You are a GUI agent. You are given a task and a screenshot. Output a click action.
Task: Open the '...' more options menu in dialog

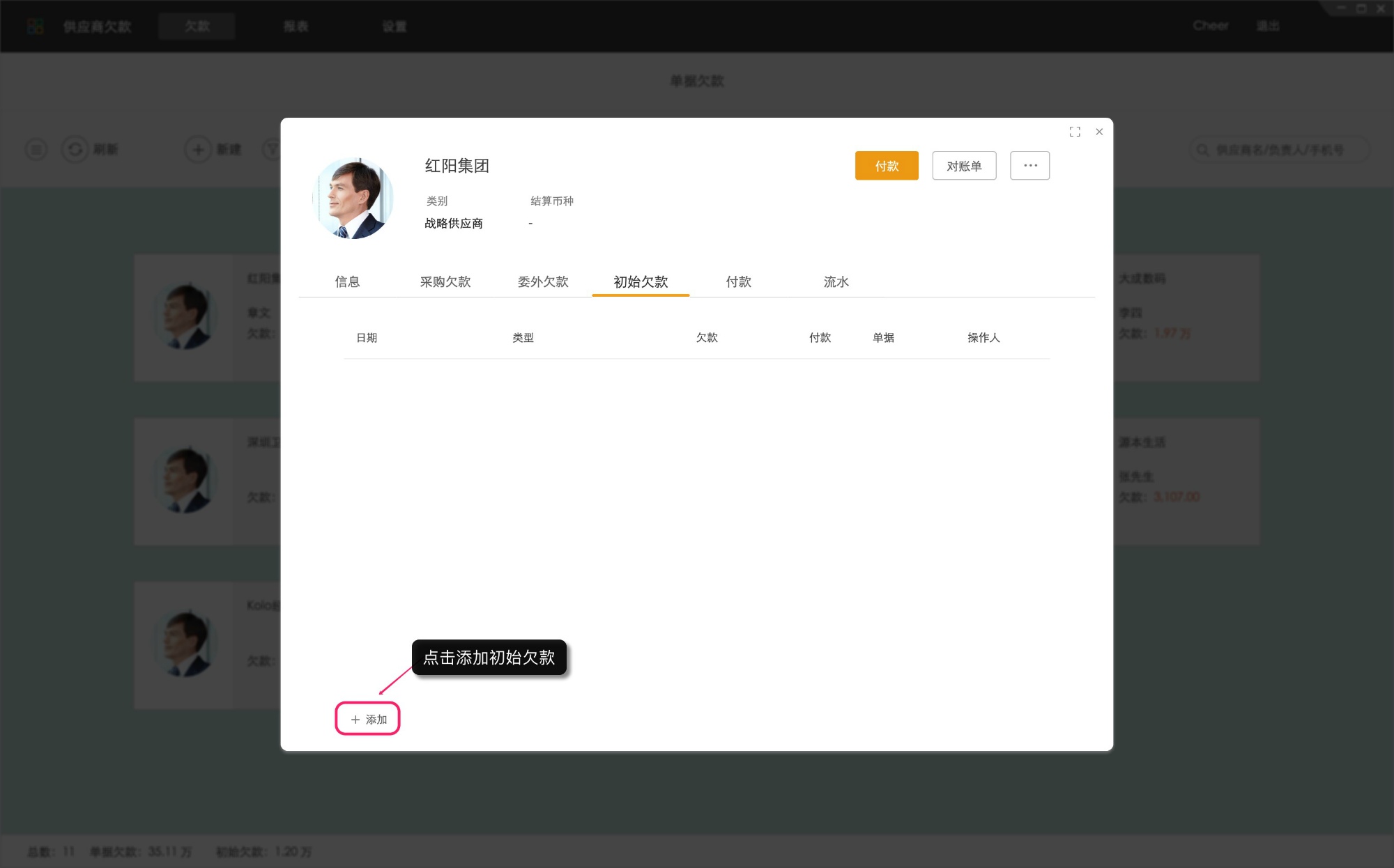pos(1029,165)
